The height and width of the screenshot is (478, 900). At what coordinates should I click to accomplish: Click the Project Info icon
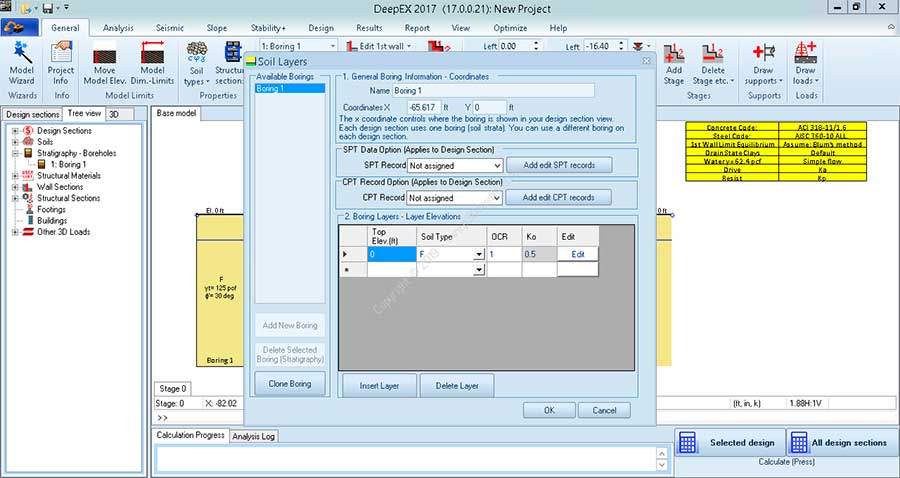pyautogui.click(x=61, y=62)
